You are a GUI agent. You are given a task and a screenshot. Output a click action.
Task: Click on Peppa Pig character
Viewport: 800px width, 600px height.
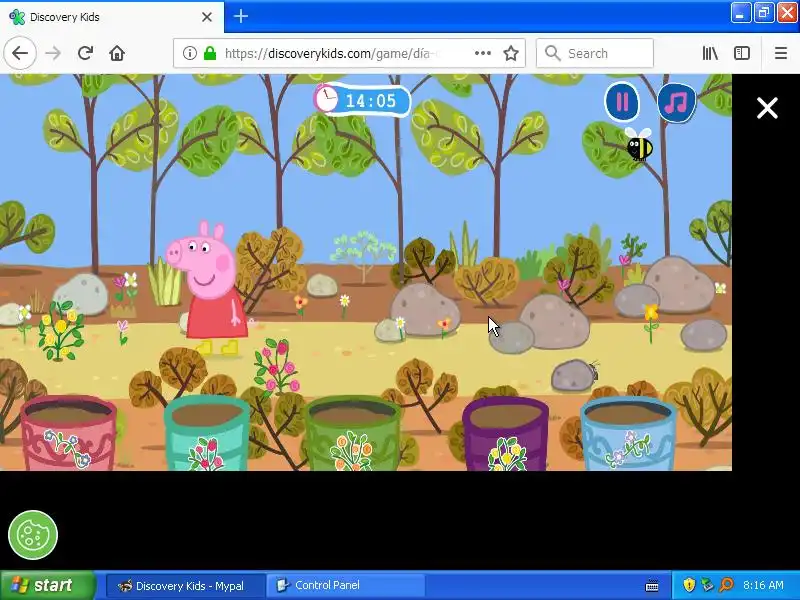[x=209, y=288]
